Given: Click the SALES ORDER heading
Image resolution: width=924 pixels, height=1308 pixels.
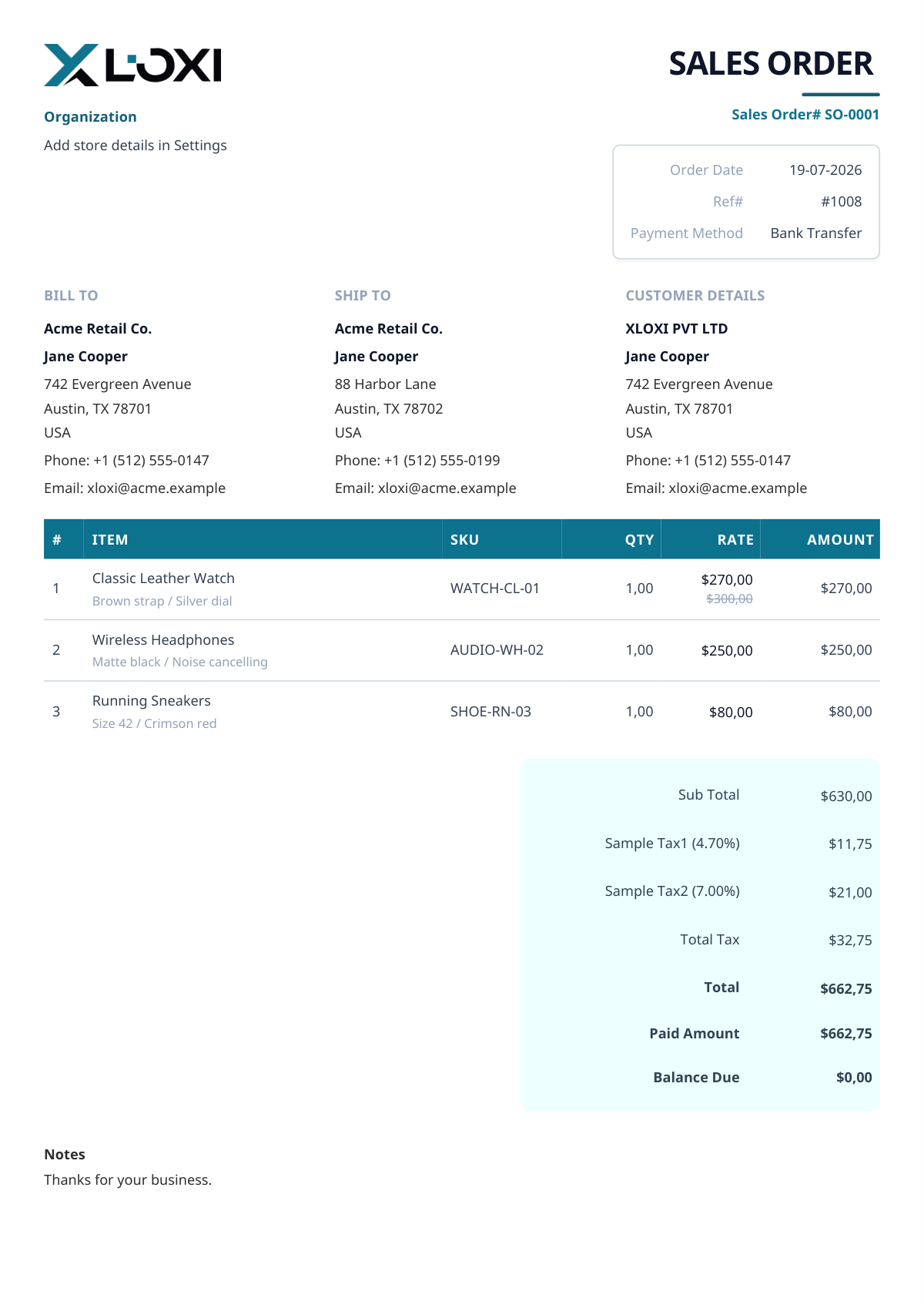Looking at the screenshot, I should (771, 64).
